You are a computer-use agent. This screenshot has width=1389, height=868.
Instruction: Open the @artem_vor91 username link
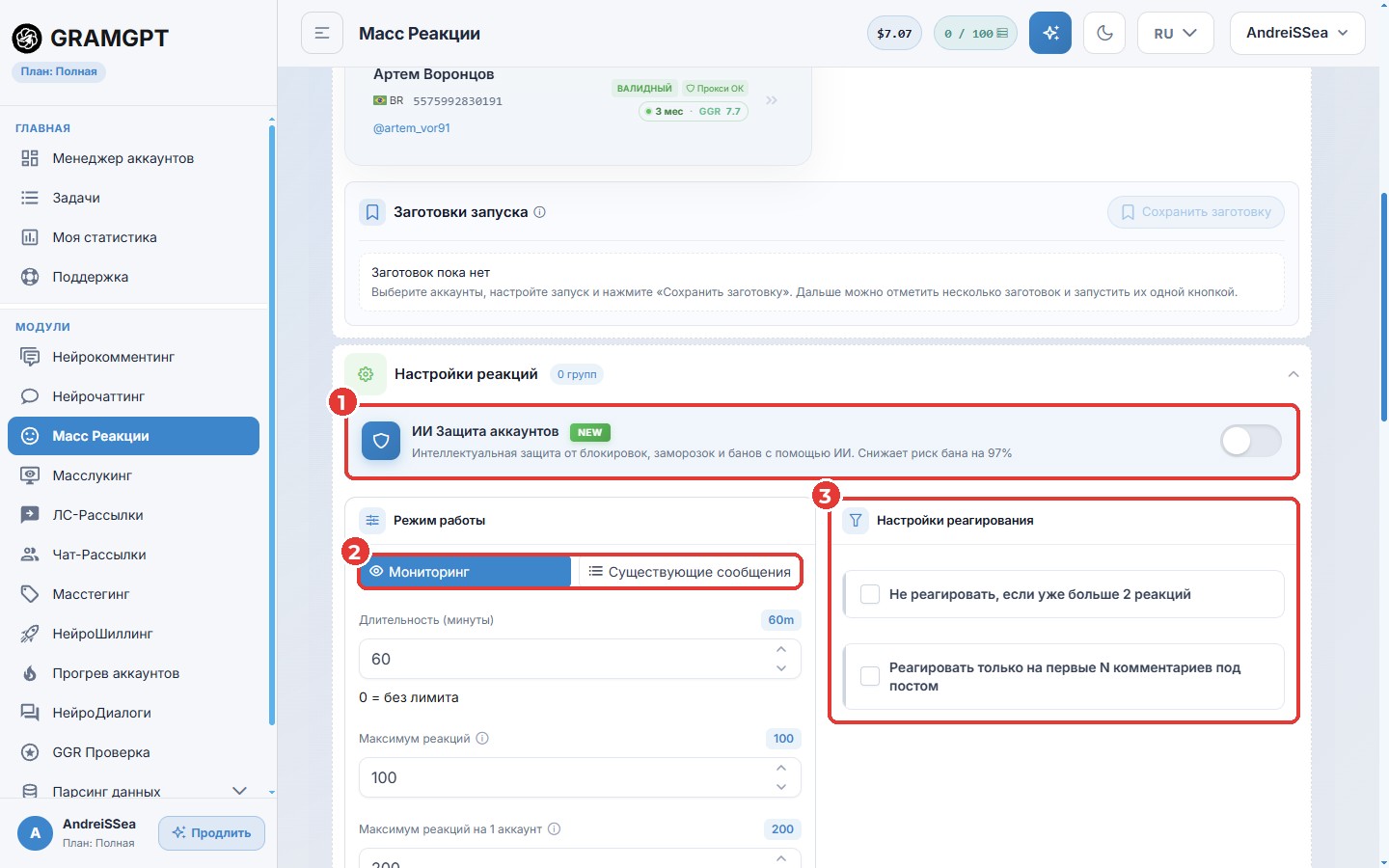[412, 128]
